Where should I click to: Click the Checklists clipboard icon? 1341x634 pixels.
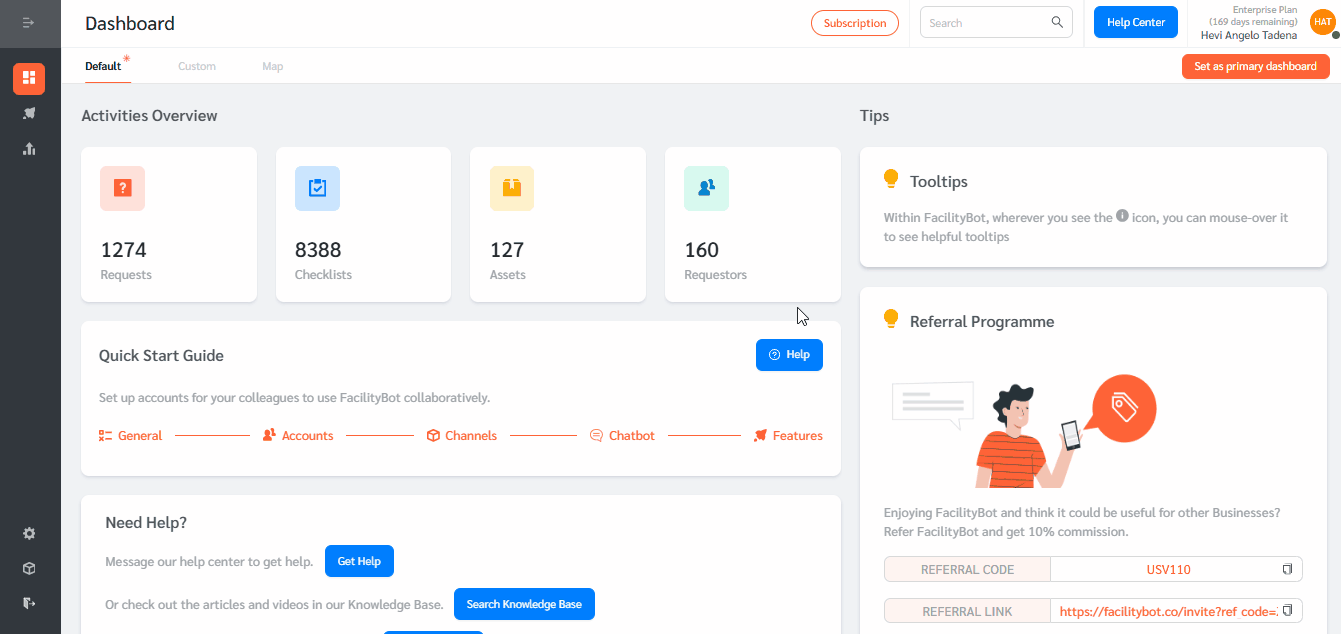317,188
